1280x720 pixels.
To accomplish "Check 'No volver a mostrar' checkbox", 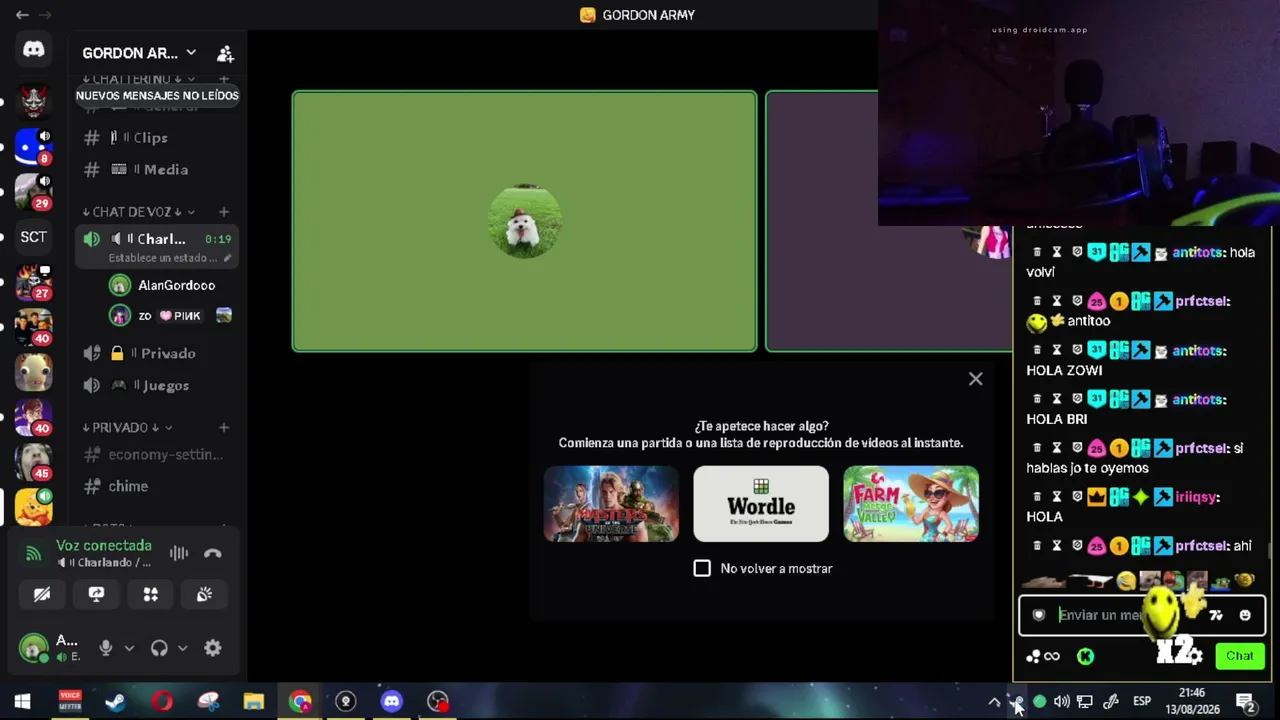I will [702, 568].
